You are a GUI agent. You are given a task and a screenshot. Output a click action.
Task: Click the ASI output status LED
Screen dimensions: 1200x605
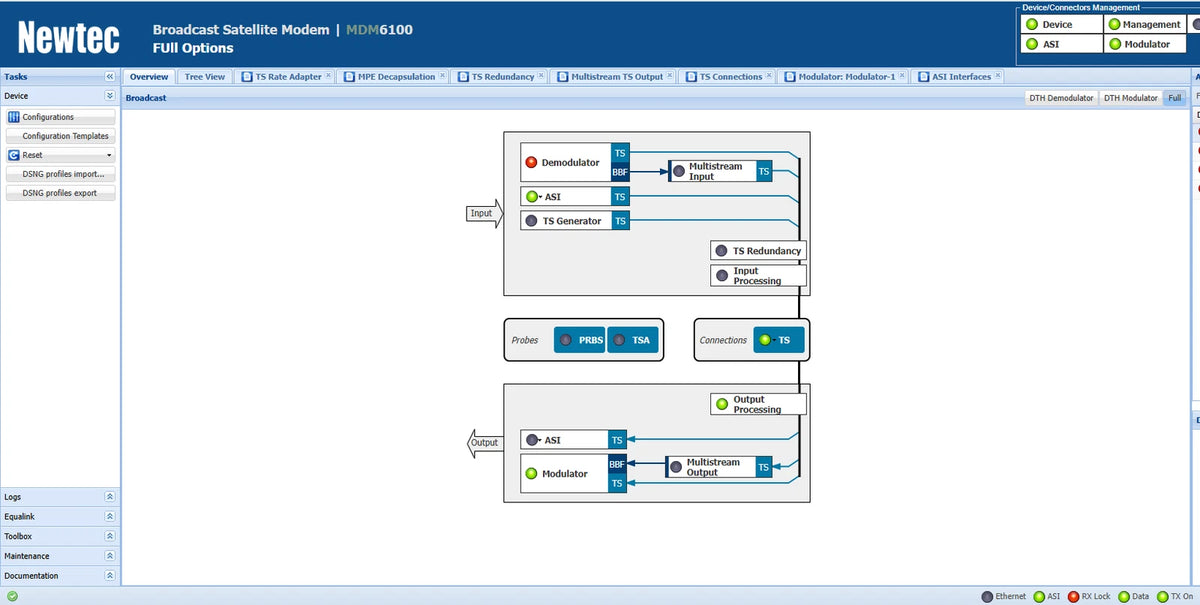pos(532,440)
